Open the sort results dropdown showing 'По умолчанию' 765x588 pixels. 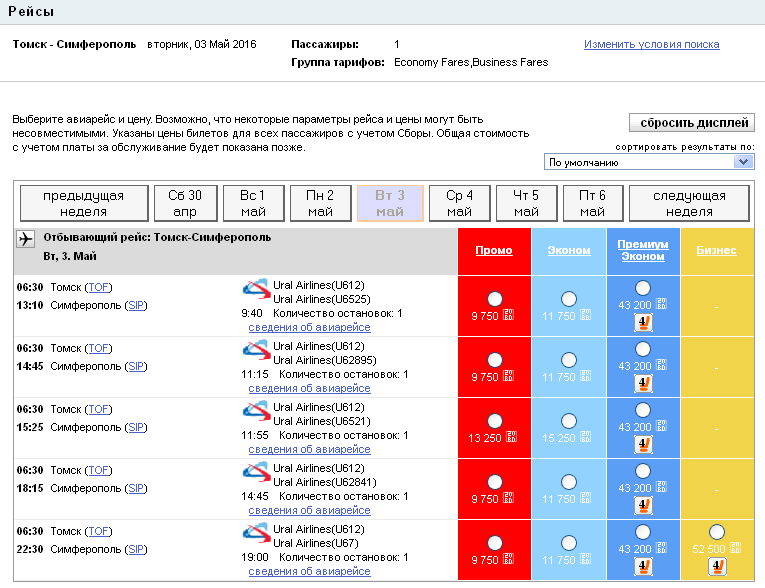pyautogui.click(x=650, y=162)
